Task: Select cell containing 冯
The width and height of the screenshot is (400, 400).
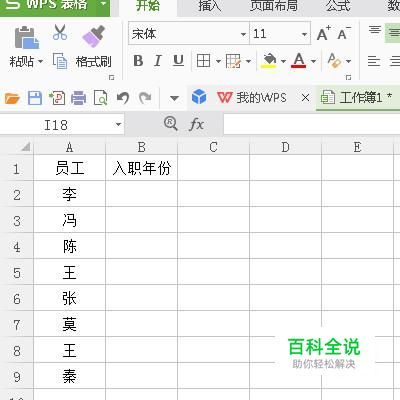Action: (70, 220)
